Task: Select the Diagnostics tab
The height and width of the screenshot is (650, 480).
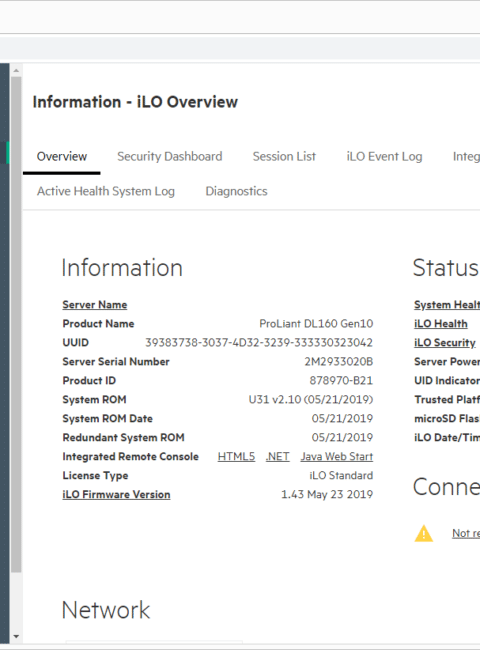Action: 236,191
